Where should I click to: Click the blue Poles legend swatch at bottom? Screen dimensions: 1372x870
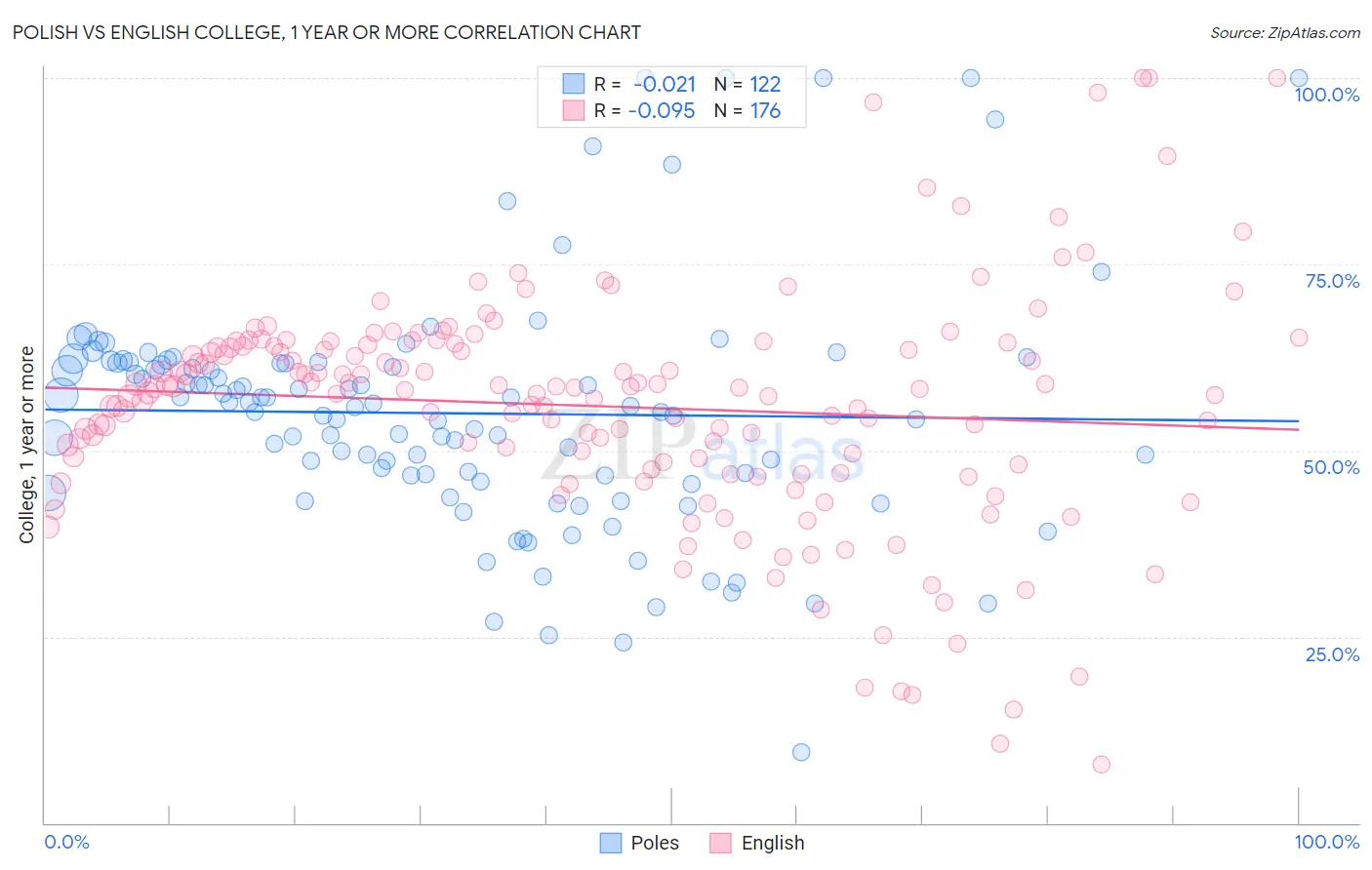click(611, 843)
